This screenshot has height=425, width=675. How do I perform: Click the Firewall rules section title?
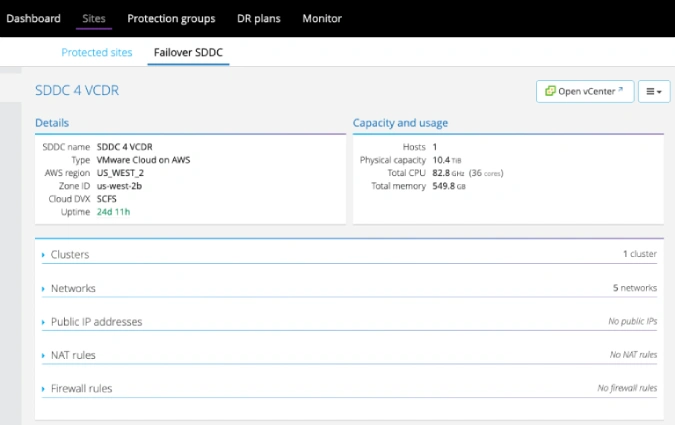coord(81,388)
